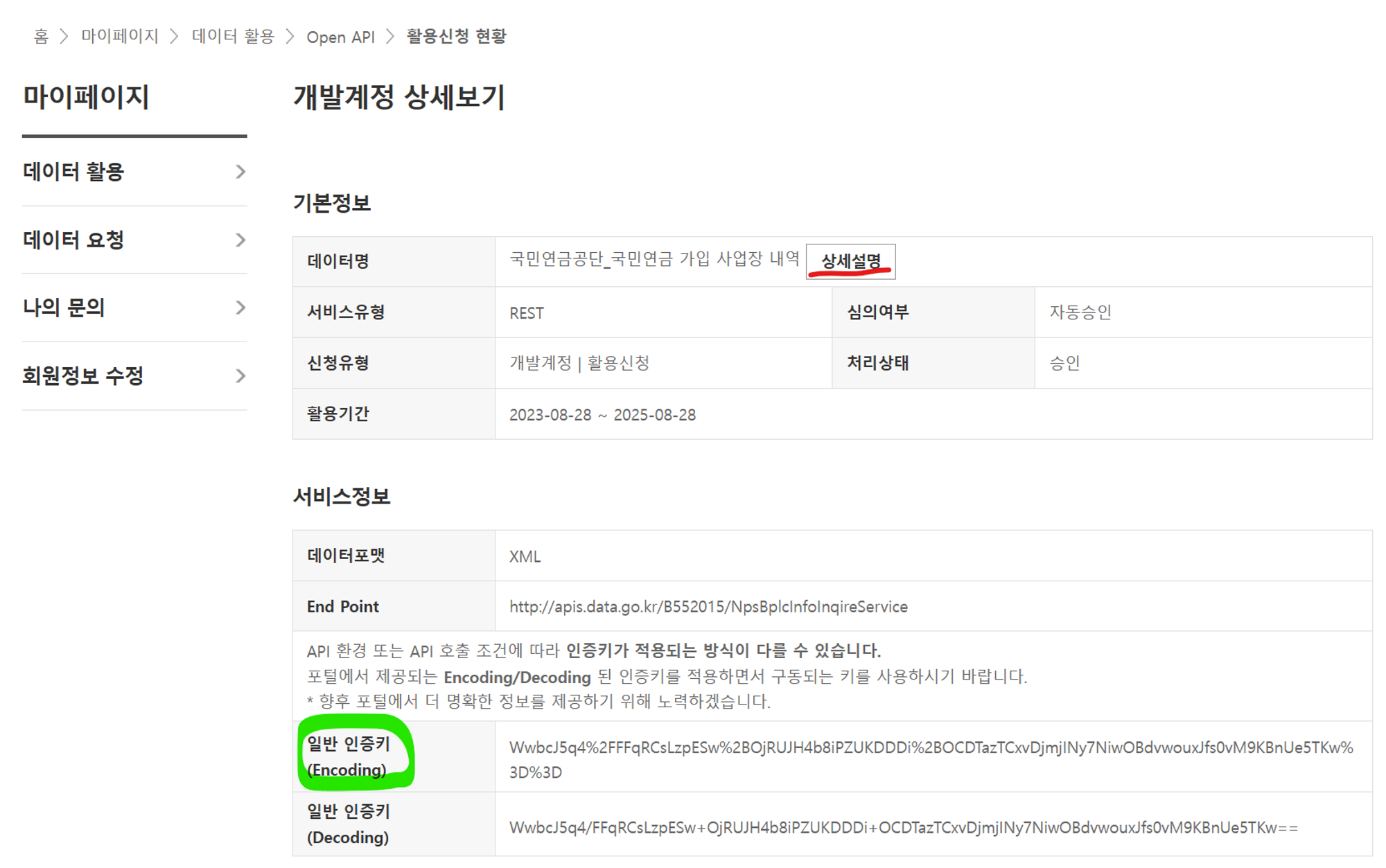Go to 홈 breadcrumb link

pos(41,36)
